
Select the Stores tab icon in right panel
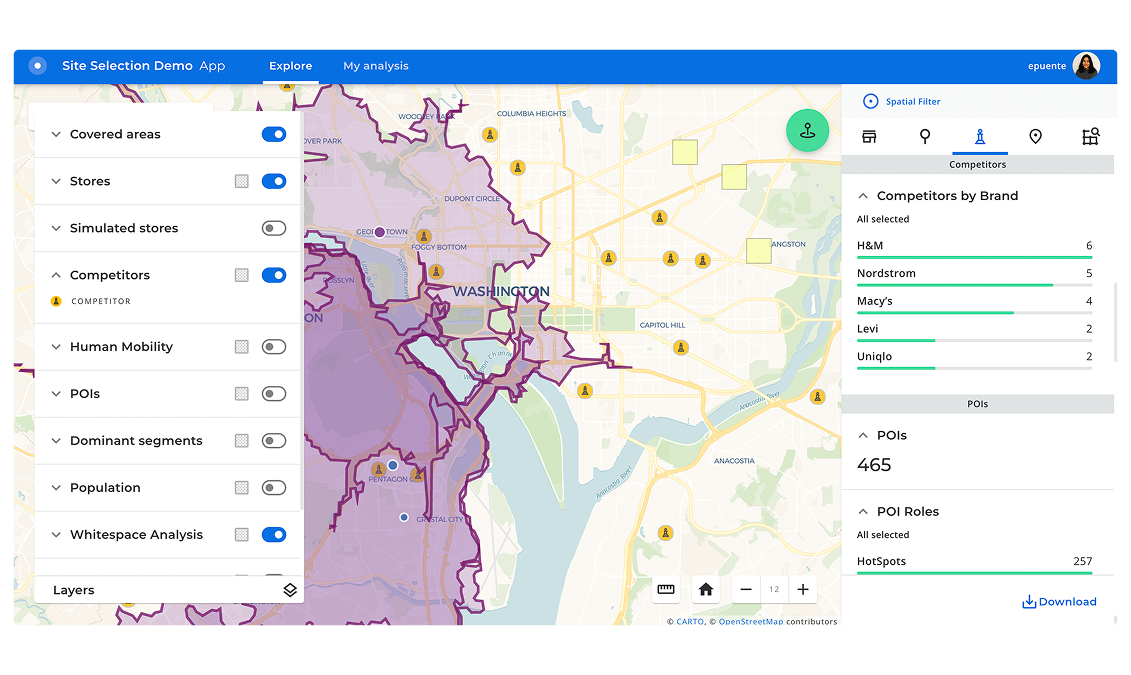(869, 136)
